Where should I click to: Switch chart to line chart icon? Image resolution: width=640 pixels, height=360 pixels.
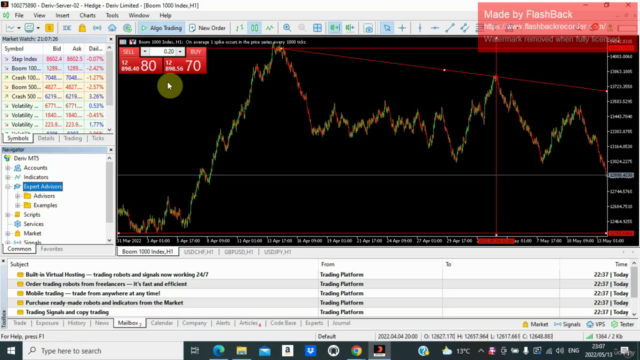[x=269, y=28]
